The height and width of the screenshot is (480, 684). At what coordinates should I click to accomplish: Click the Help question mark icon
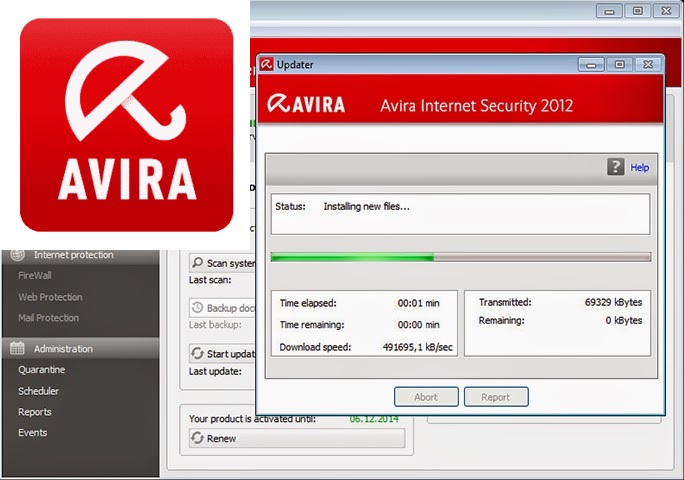(x=616, y=167)
